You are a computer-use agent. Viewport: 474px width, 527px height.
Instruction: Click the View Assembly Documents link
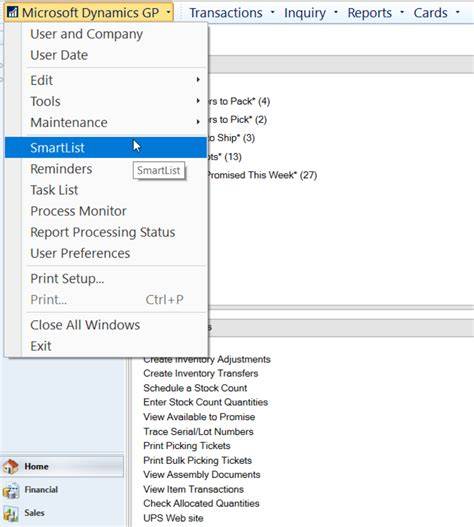pyautogui.click(x=202, y=475)
